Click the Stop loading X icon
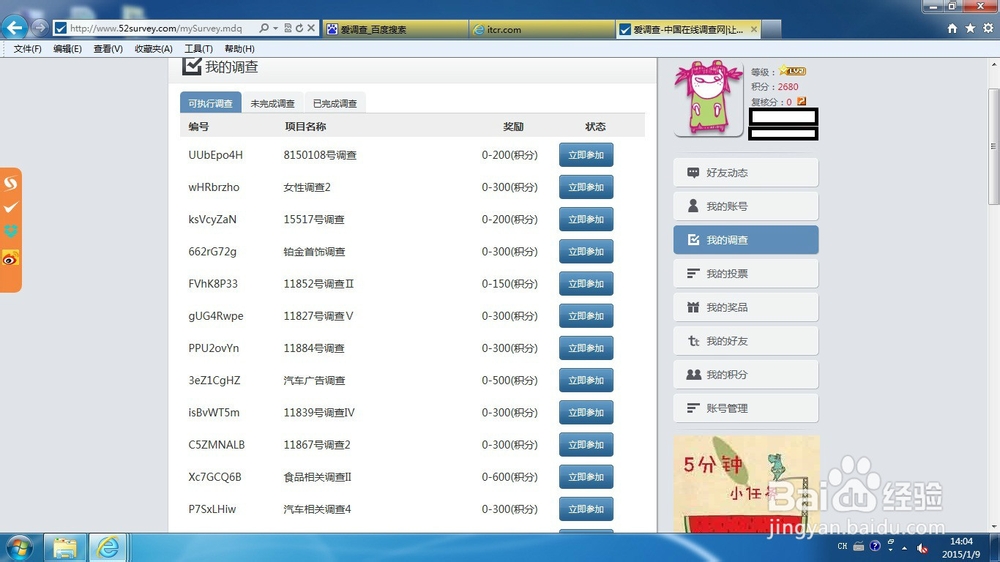Screen dimensions: 1000x562 311,28
